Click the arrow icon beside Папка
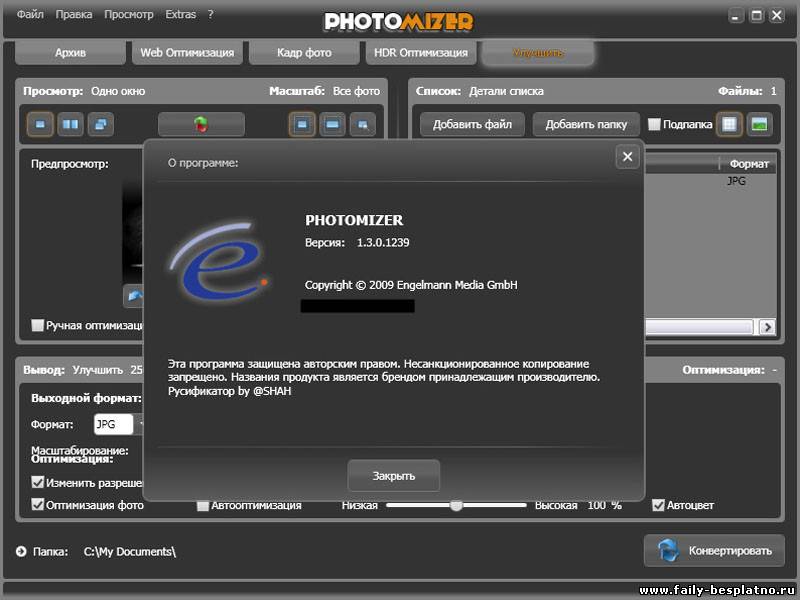This screenshot has width=800, height=600. (21, 552)
